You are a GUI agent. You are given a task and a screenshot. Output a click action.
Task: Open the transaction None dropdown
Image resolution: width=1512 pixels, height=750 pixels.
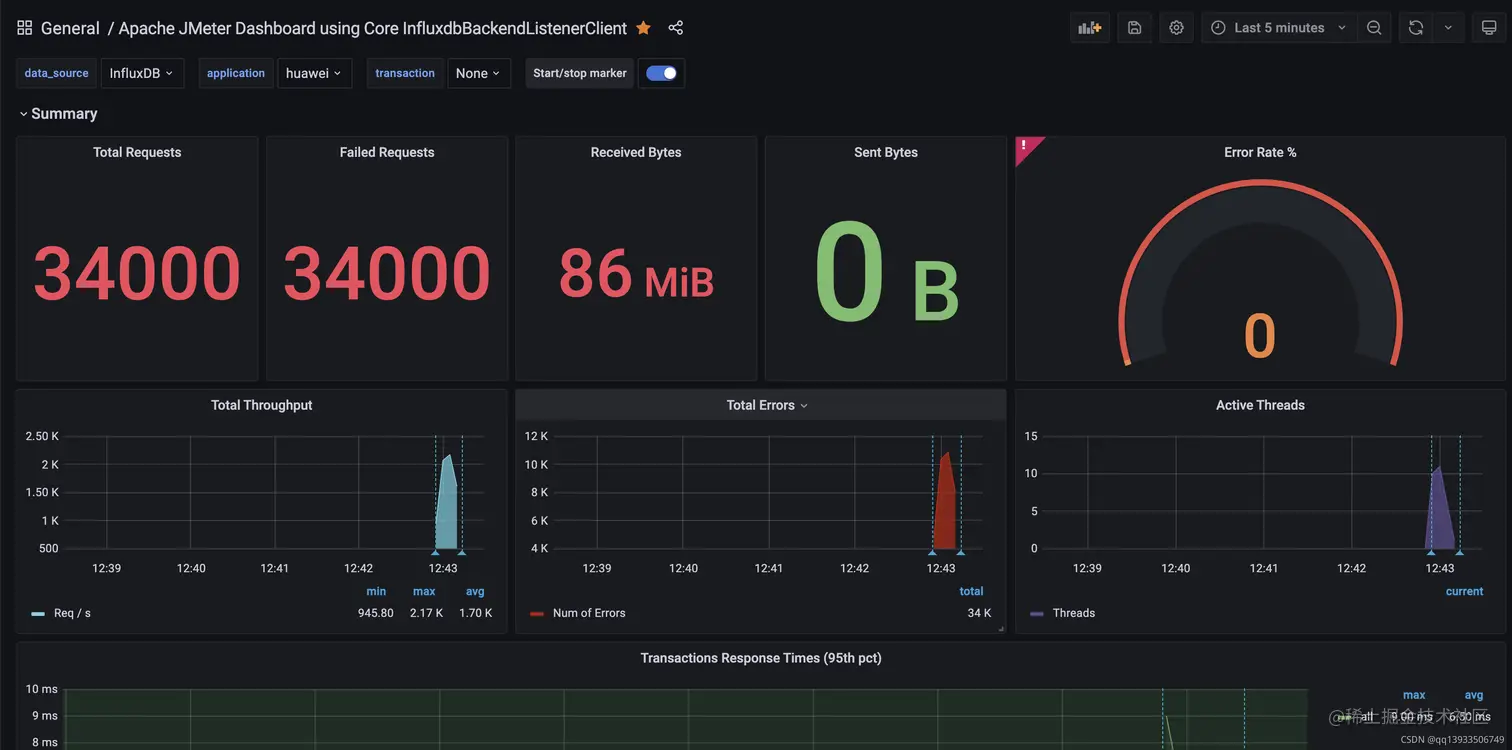tap(479, 73)
